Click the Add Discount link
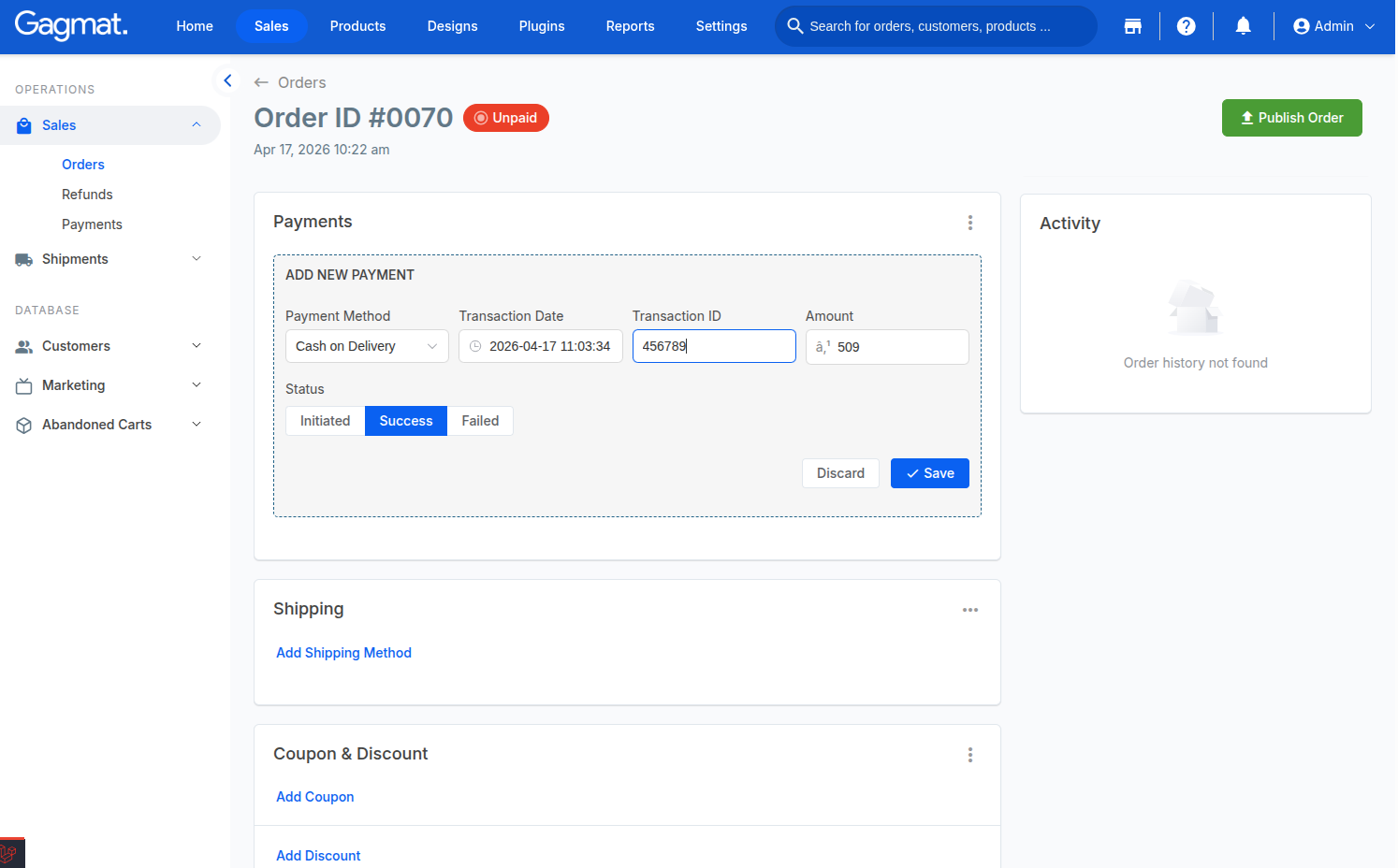This screenshot has height=868, width=1398. pyautogui.click(x=318, y=856)
